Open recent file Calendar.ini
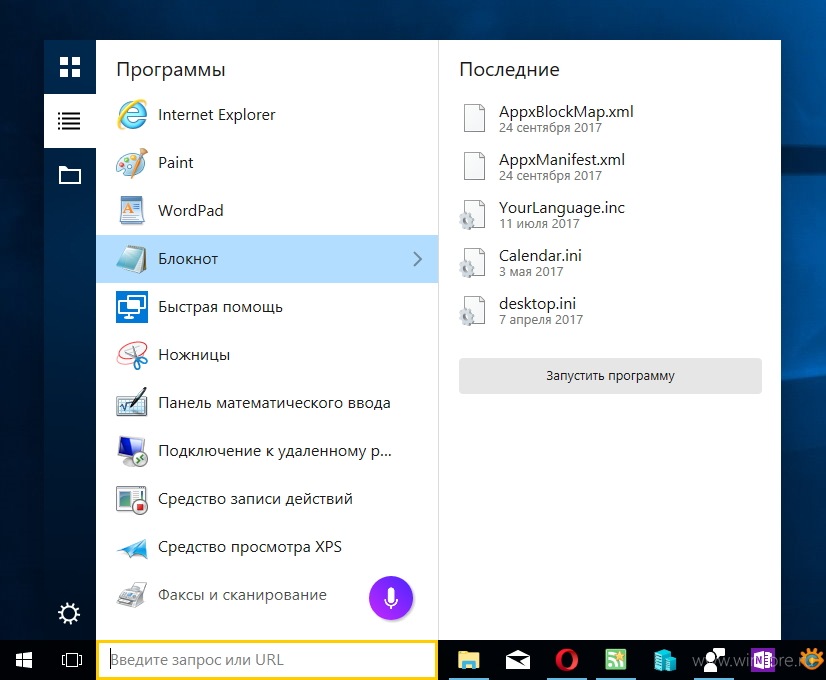Image resolution: width=826 pixels, height=680 pixels. click(610, 262)
